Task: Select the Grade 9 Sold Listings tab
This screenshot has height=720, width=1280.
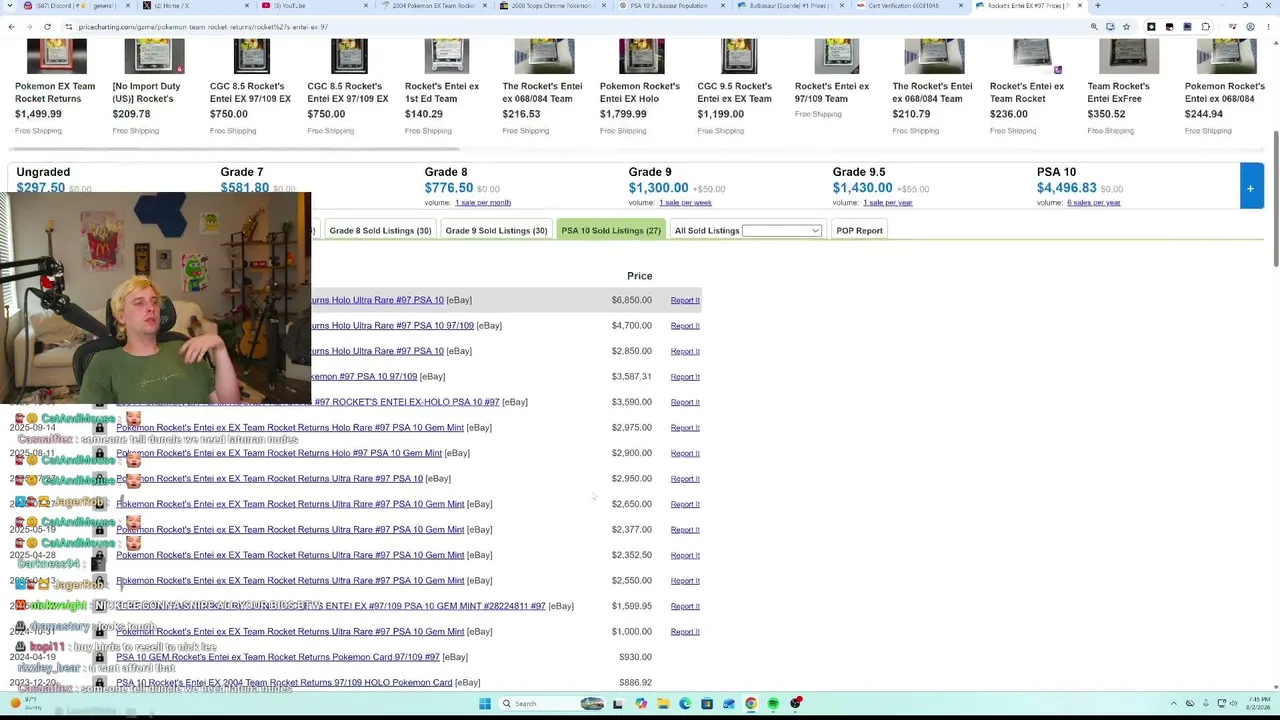Action: coord(496,231)
